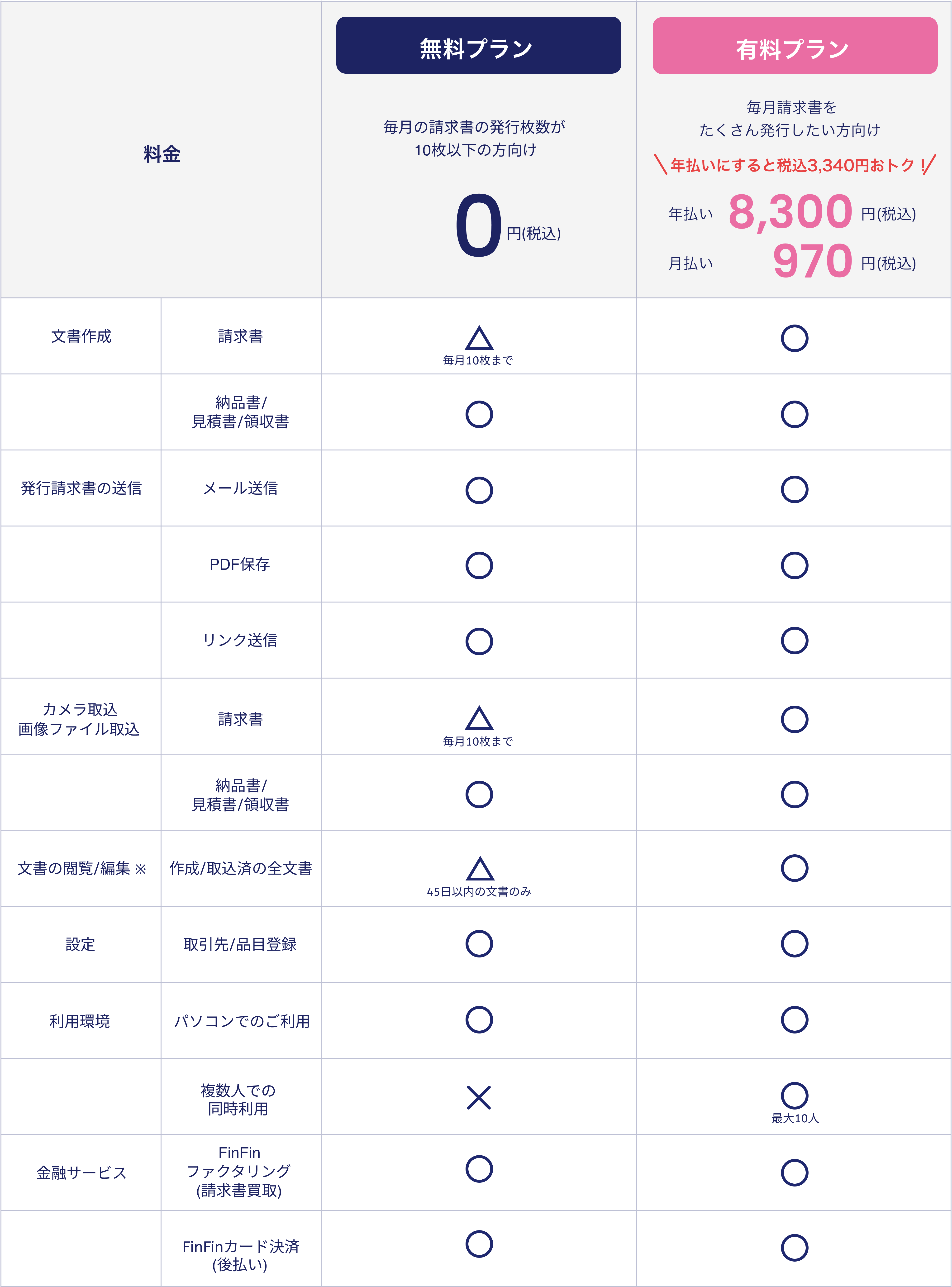
Task: Click triangle icon in カメラ取込 請求書 row
Action: [479, 718]
